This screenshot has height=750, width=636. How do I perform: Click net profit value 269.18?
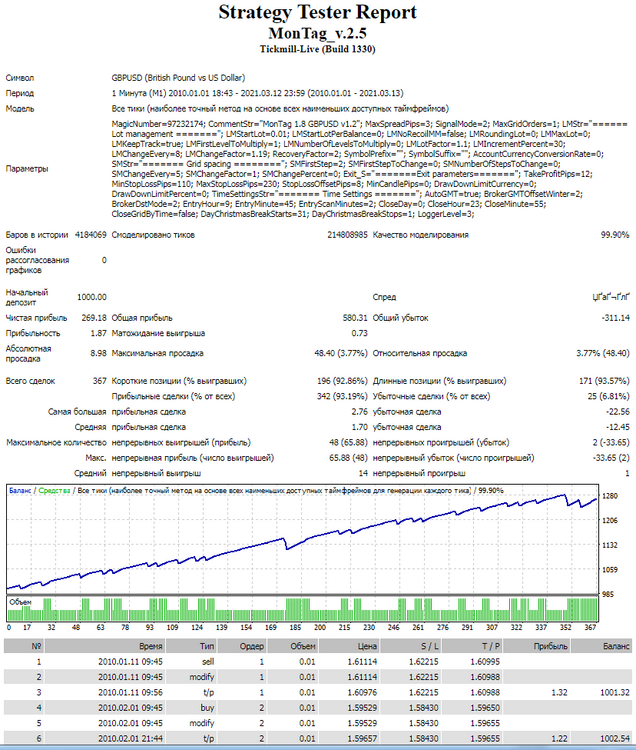click(94, 318)
